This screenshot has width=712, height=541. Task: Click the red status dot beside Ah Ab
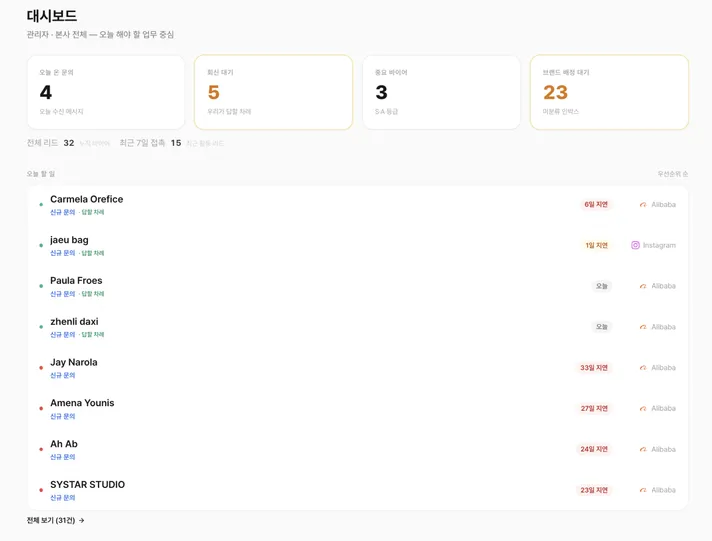point(41,449)
